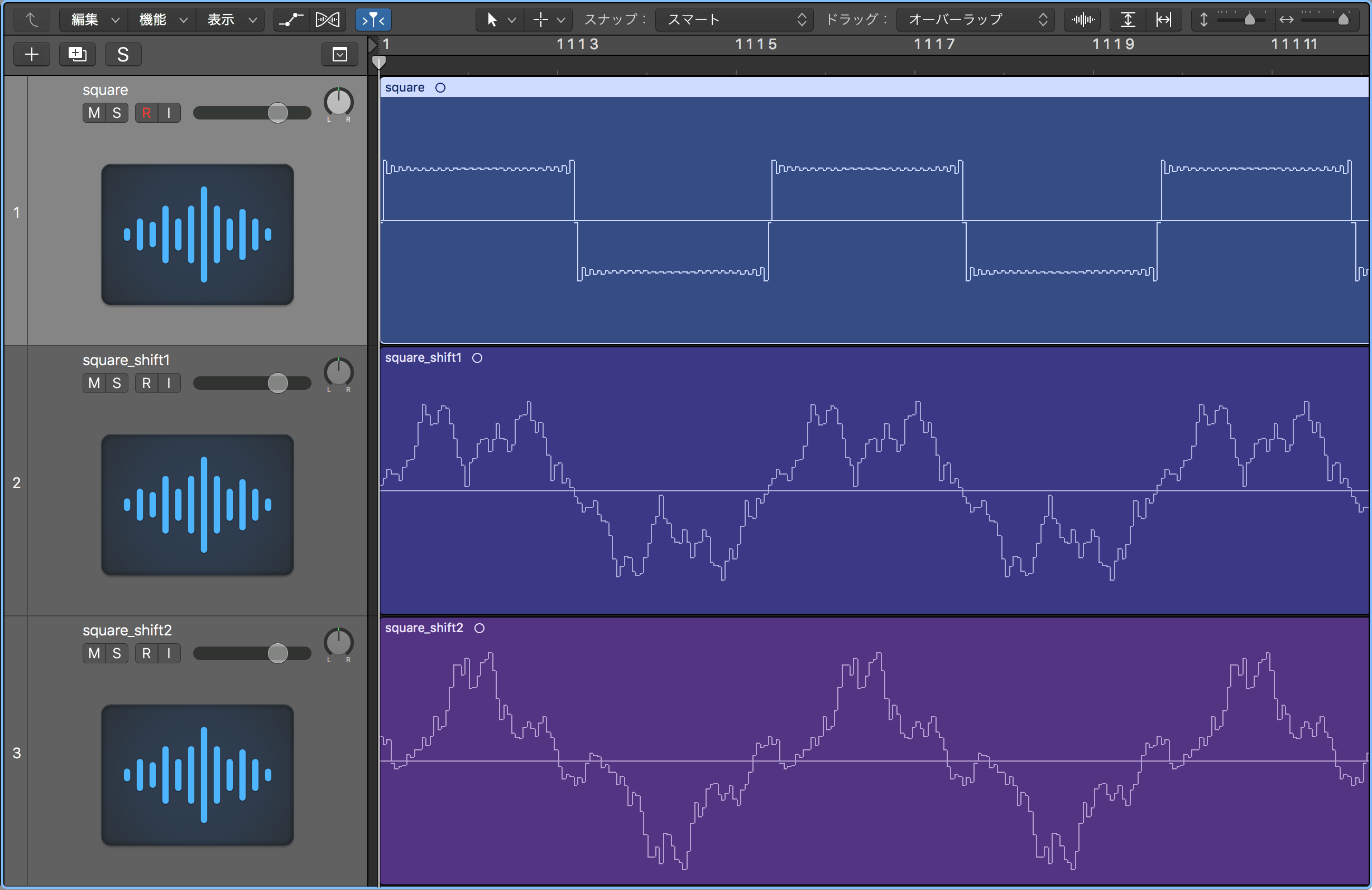Viewport: 1372px width, 890px height.
Task: Solo the square_shift2 track
Action: (117, 653)
